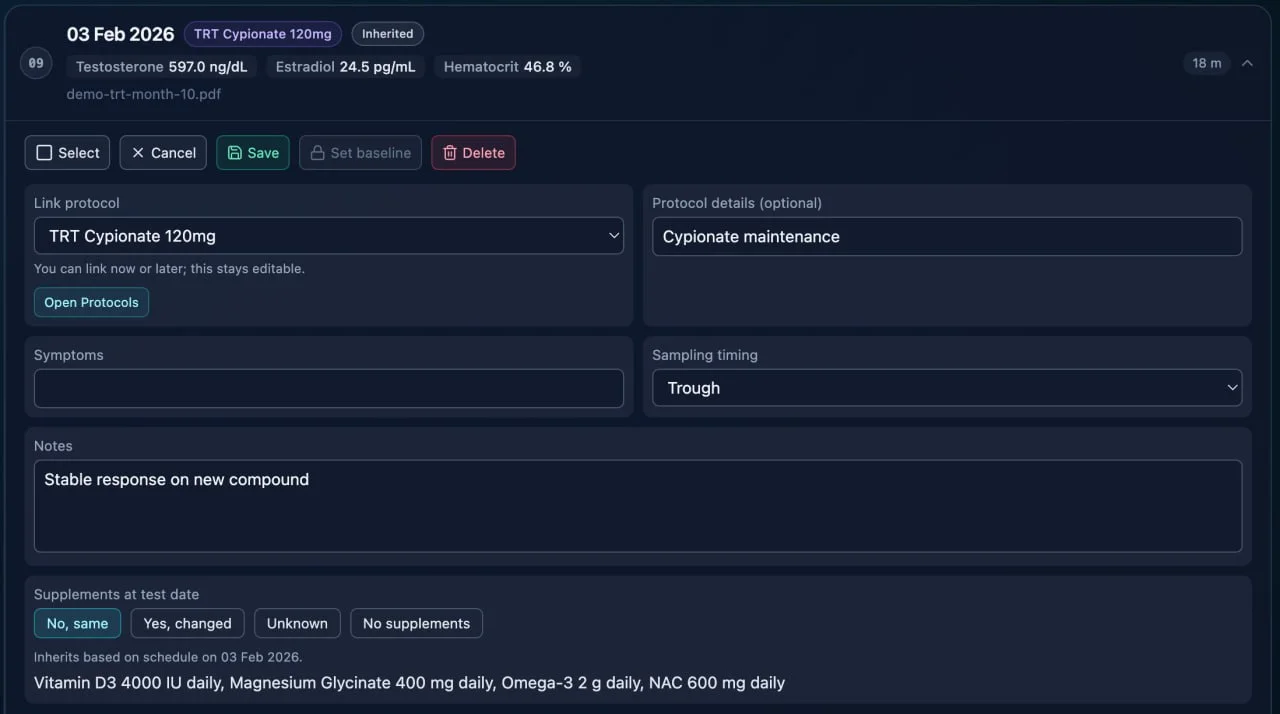Click the Inherited status badge
The height and width of the screenshot is (714, 1280).
coord(387,34)
